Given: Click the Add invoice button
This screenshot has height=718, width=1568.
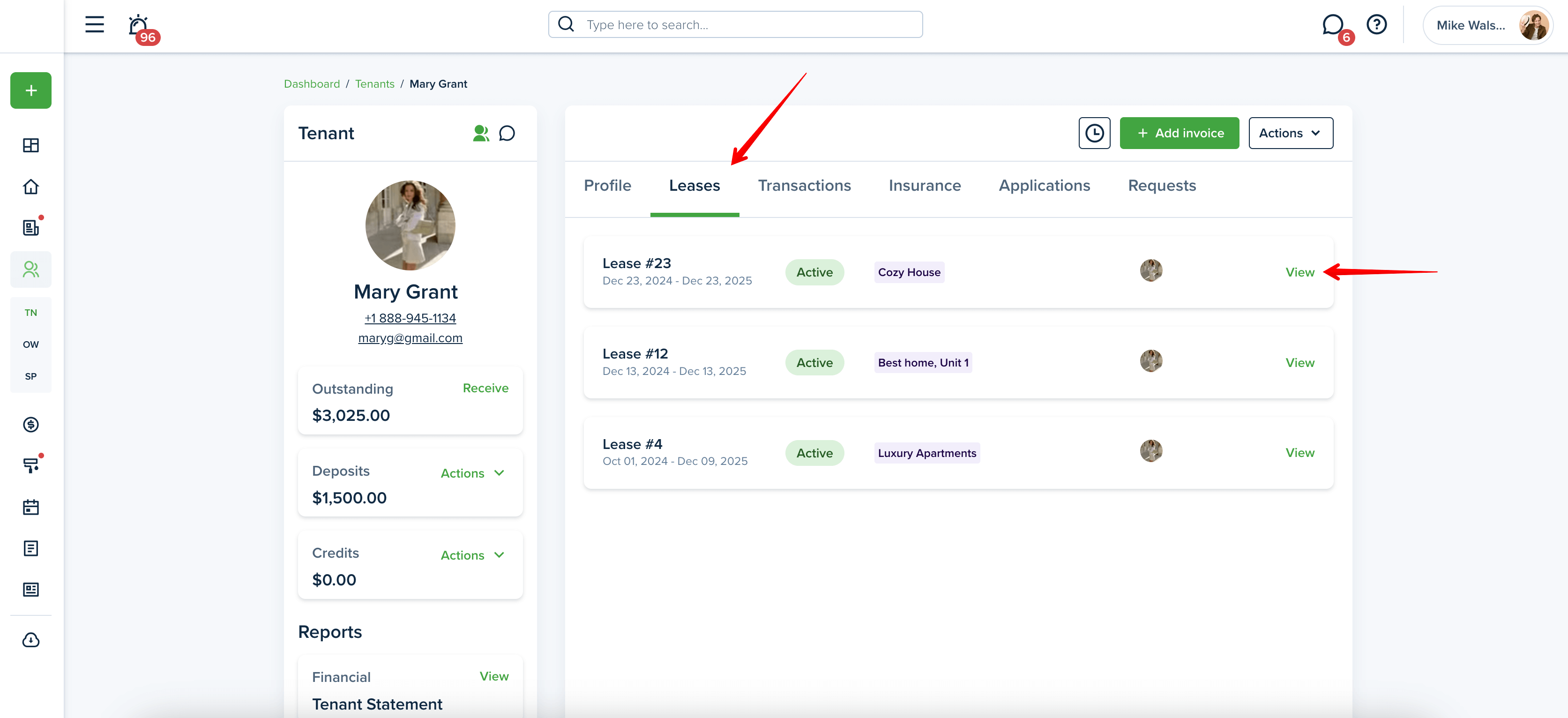Looking at the screenshot, I should [x=1179, y=133].
